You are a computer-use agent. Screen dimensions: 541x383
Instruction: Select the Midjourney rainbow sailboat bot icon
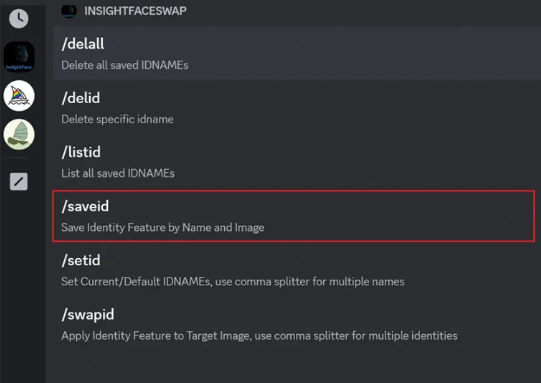tap(19, 96)
